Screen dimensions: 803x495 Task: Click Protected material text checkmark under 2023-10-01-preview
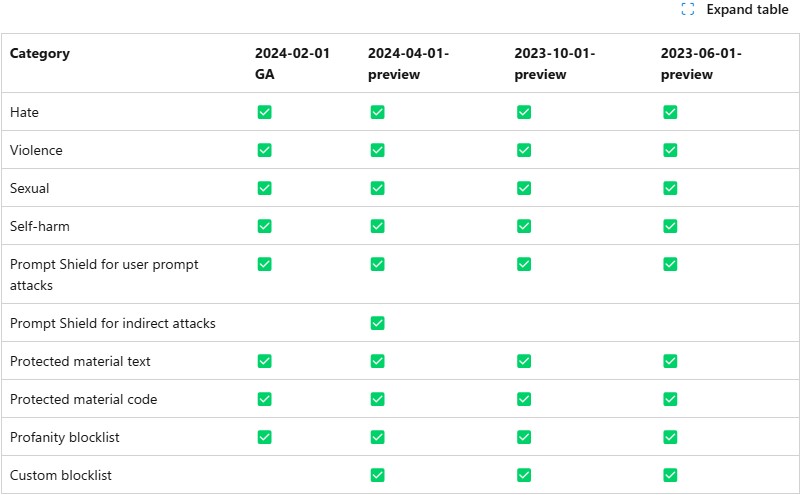click(x=524, y=361)
